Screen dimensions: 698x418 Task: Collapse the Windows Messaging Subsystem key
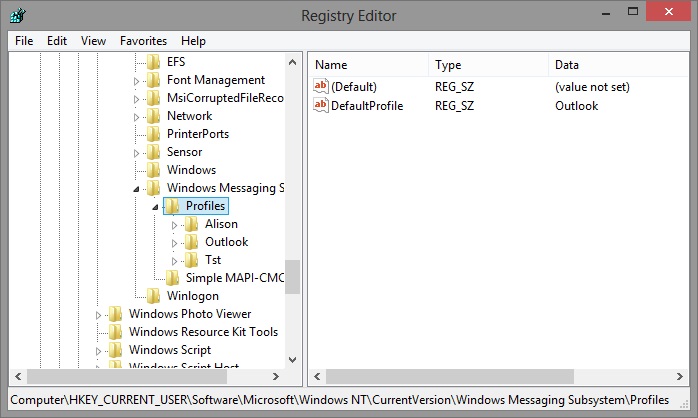coord(136,189)
